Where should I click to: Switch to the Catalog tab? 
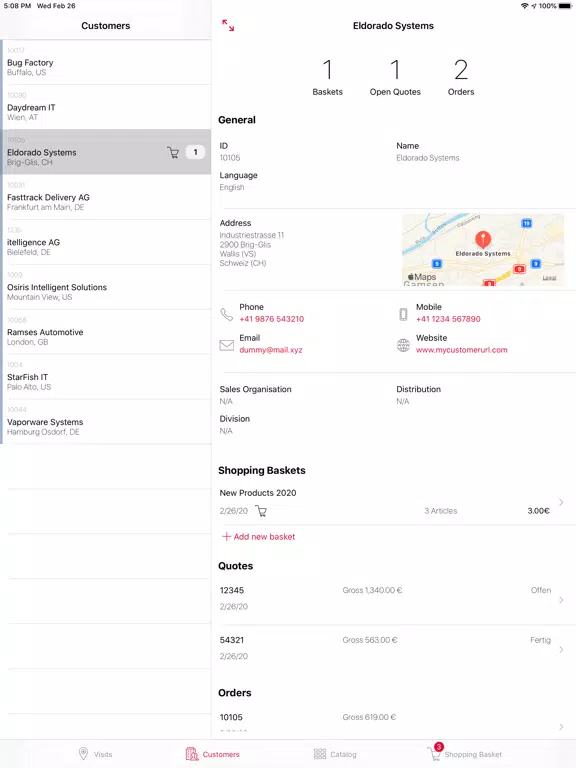click(x=335, y=754)
